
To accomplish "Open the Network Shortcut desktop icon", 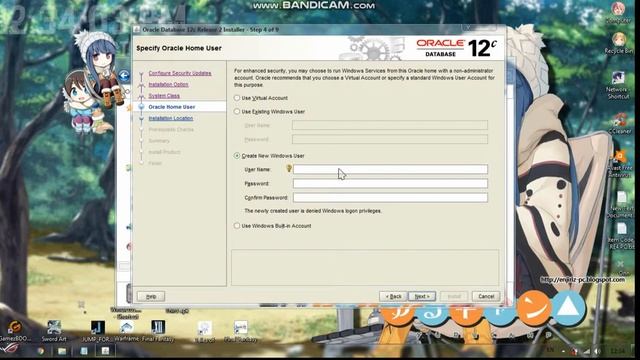I will coord(618,85).
